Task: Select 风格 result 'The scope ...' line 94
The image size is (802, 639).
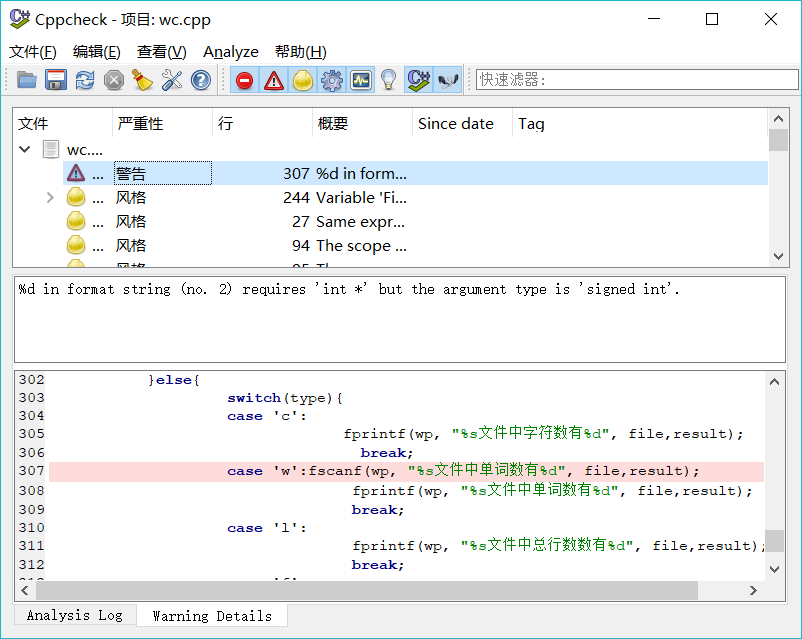Action: point(415,246)
